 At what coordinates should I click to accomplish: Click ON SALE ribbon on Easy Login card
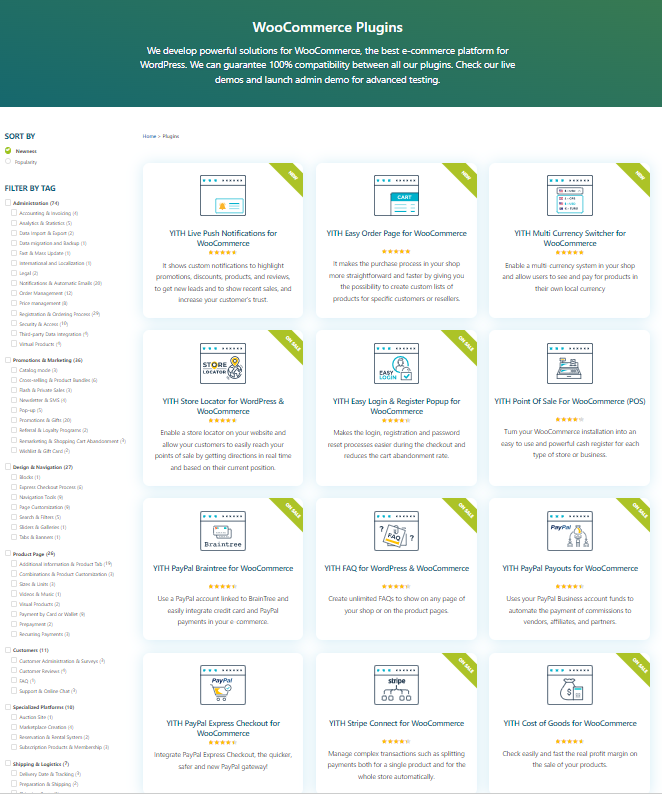[466, 343]
